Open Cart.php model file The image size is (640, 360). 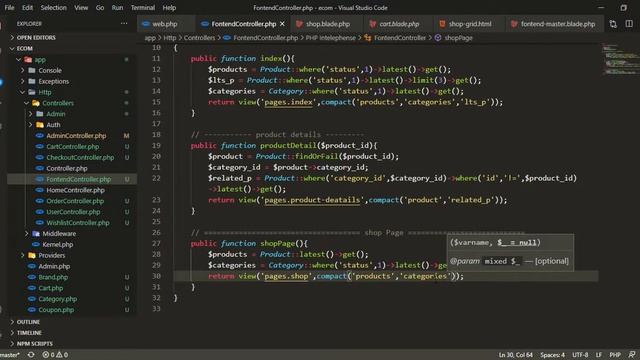[51, 288]
